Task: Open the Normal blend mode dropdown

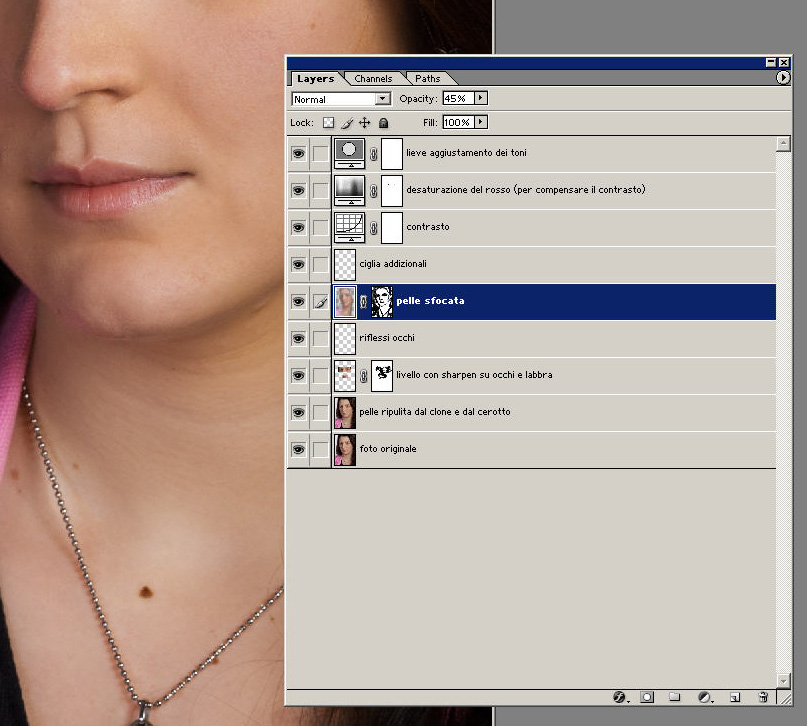Action: click(341, 99)
